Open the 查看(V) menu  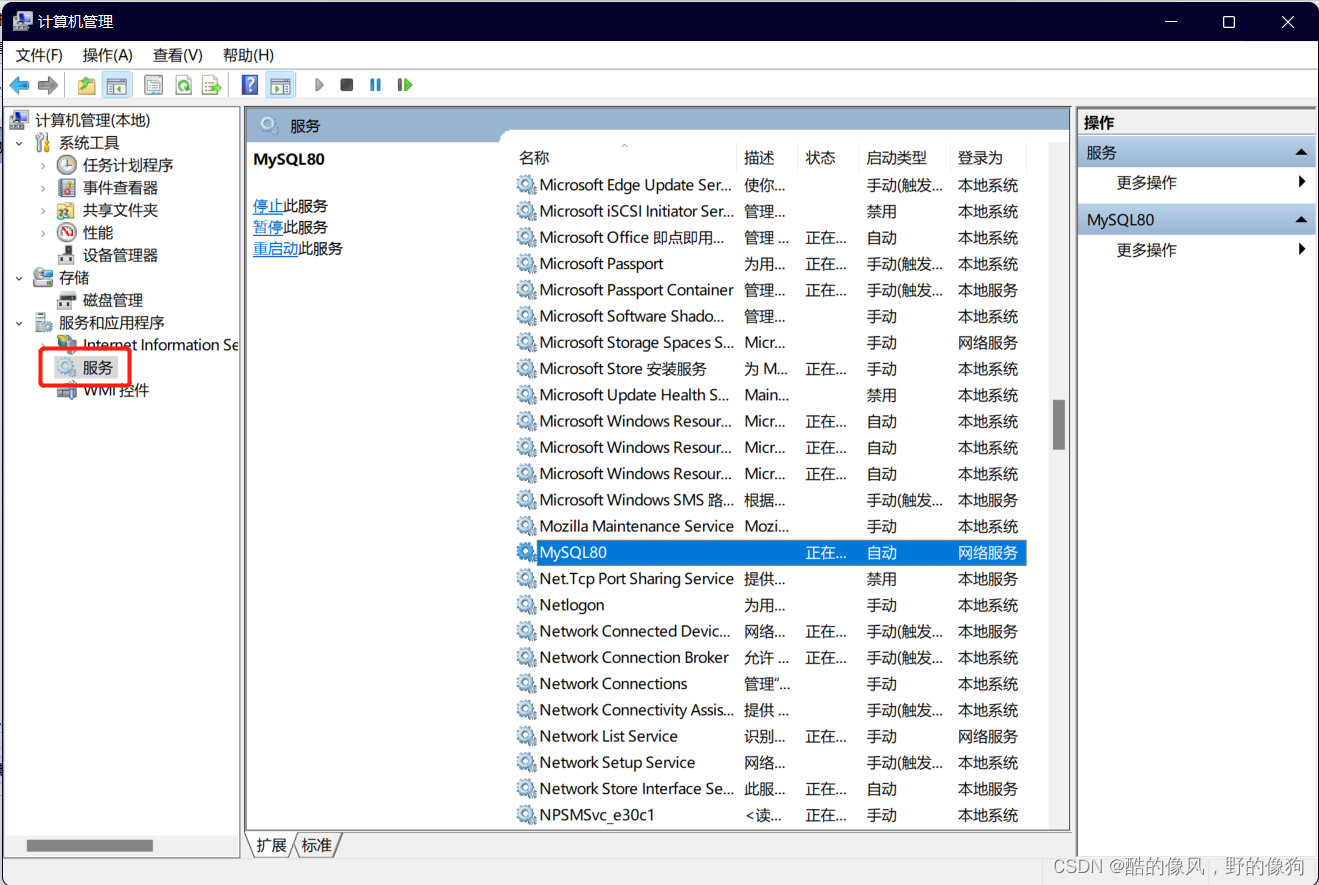[x=178, y=55]
